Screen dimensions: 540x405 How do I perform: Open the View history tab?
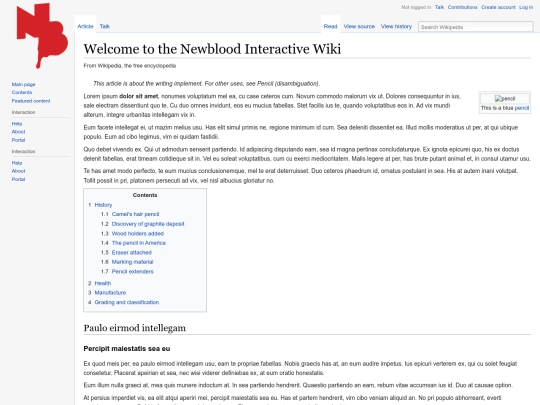pyautogui.click(x=396, y=26)
